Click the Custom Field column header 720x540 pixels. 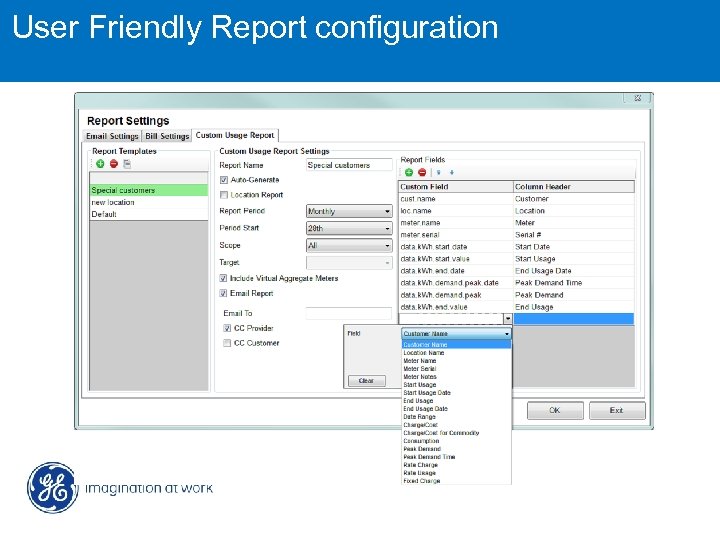tap(456, 187)
